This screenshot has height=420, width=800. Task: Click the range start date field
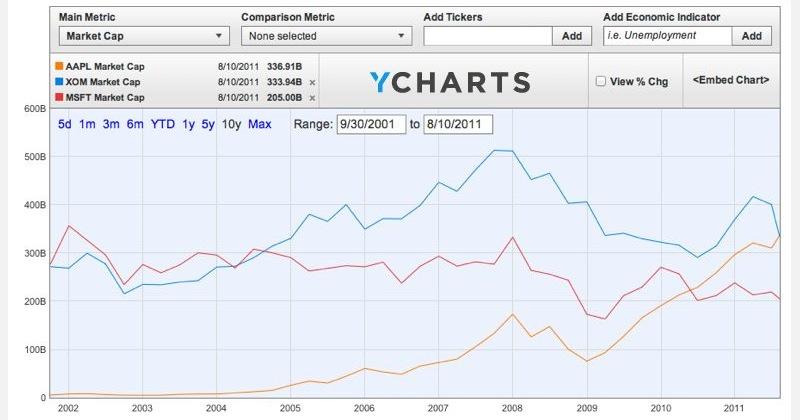[x=371, y=124]
